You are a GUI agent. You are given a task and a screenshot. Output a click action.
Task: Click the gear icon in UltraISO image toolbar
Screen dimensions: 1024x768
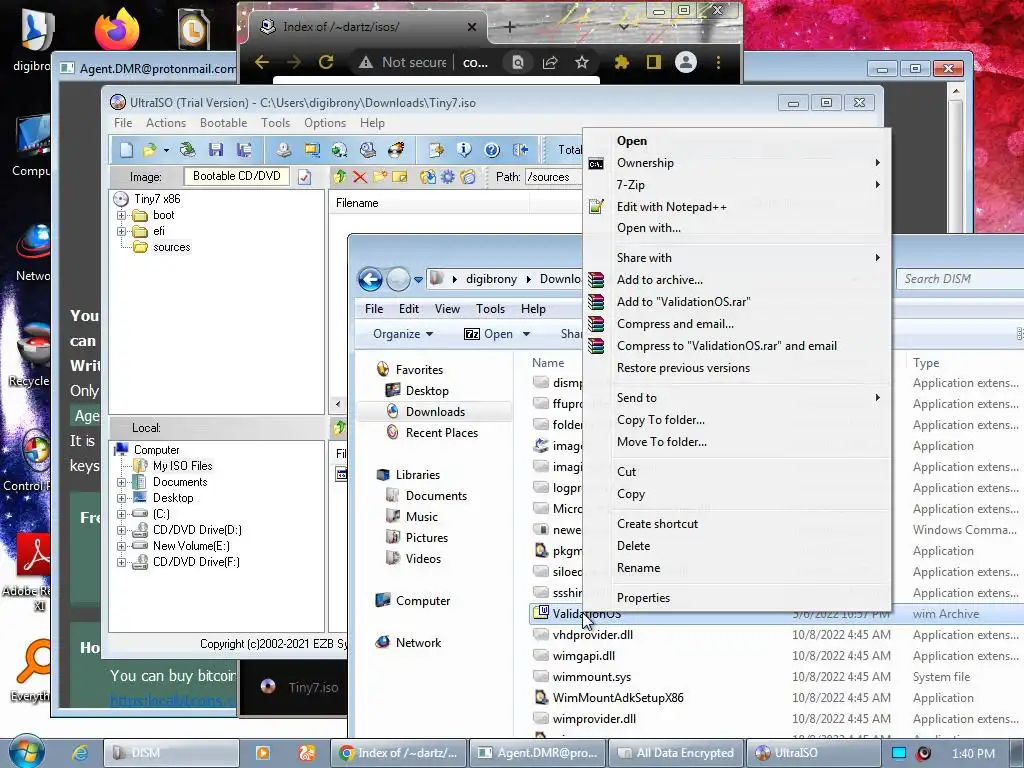click(x=447, y=177)
